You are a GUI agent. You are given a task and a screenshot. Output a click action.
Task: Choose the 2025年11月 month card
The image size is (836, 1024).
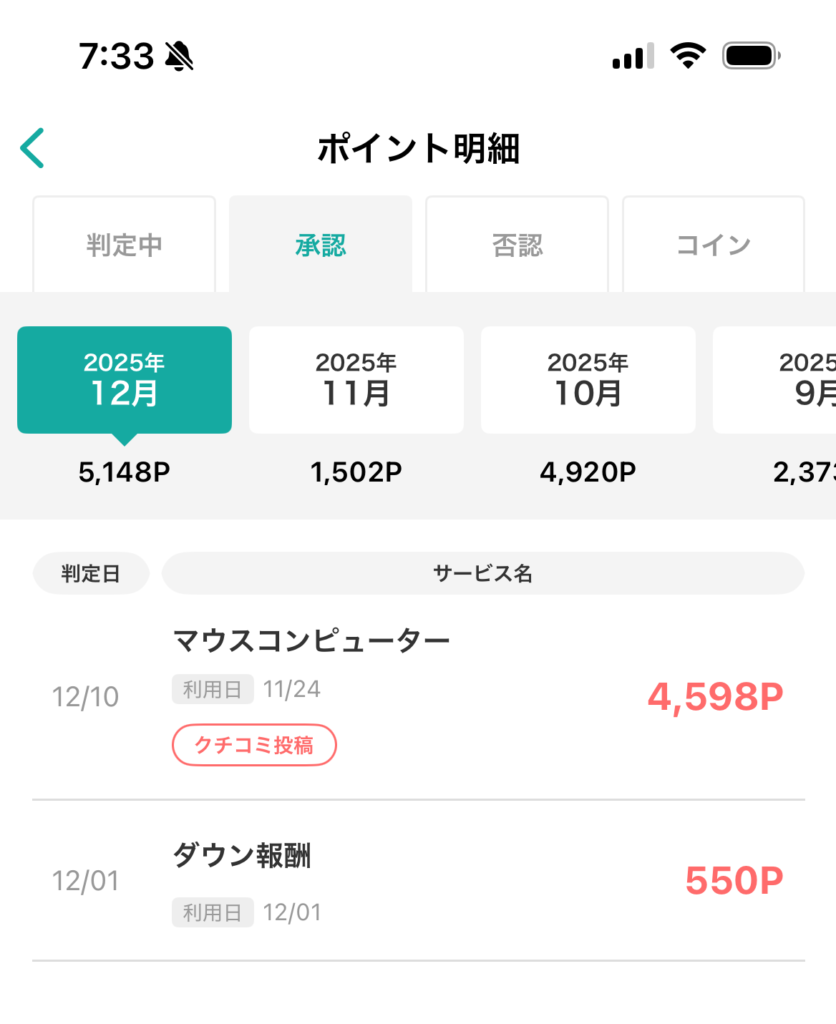(x=356, y=380)
